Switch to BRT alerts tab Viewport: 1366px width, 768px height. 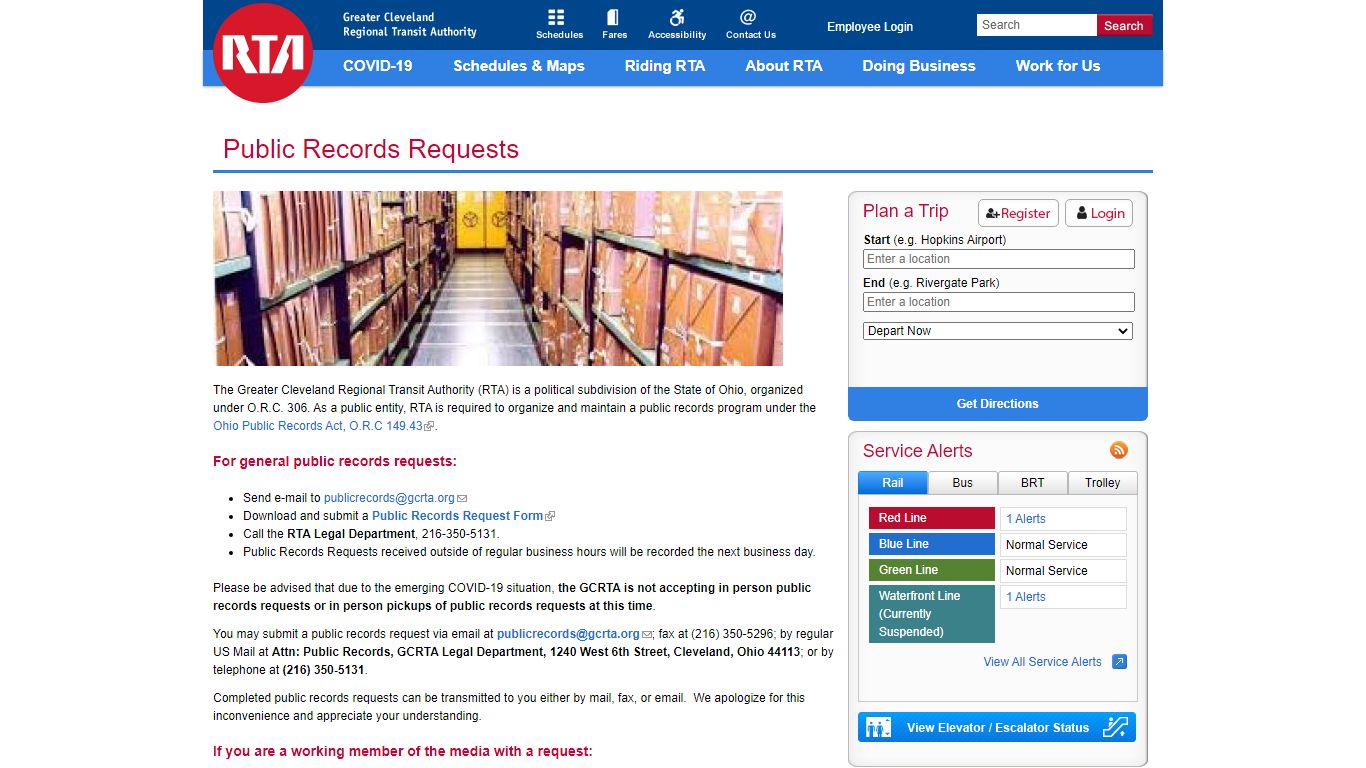(x=1033, y=483)
